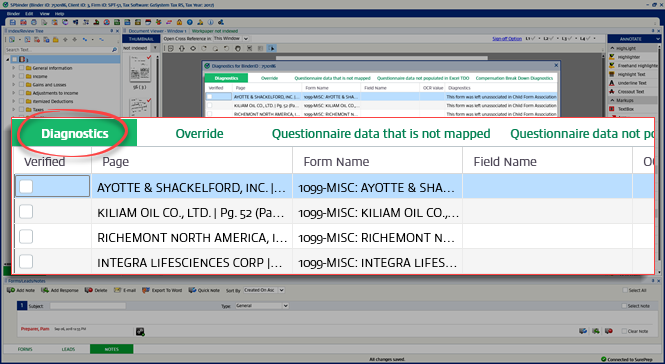Click the Quick Note icon
The height and width of the screenshot is (364, 665).
(x=192, y=290)
